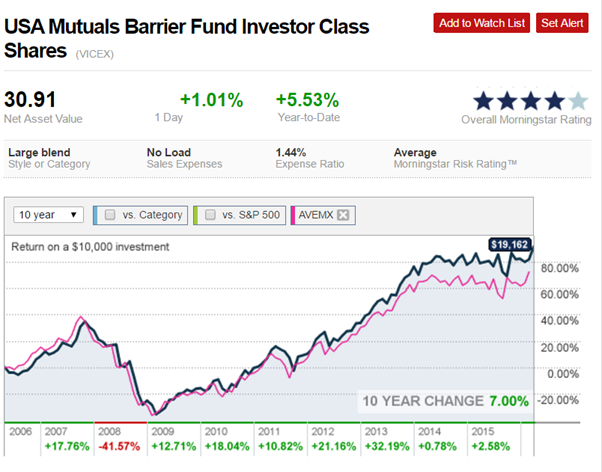The width and height of the screenshot is (602, 472).
Task: Enable the vs. Category comparison checkbox
Action: pos(110,214)
